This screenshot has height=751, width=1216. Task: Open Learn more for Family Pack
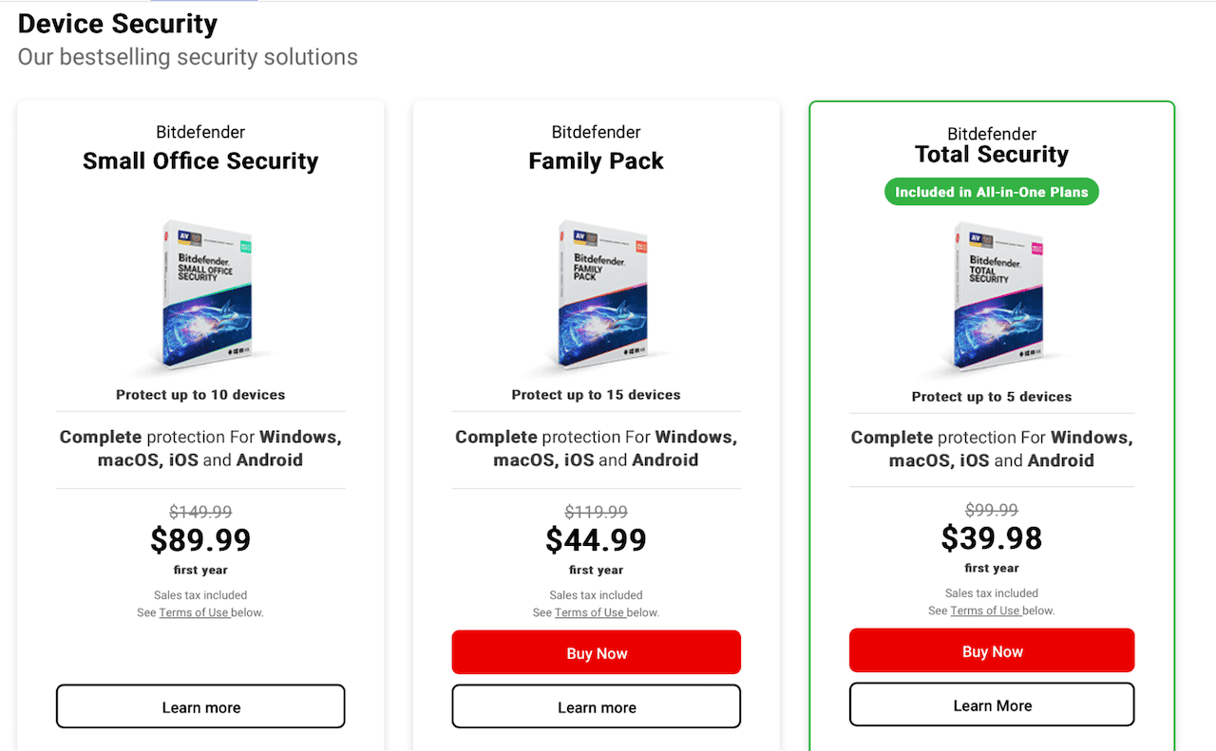click(596, 707)
